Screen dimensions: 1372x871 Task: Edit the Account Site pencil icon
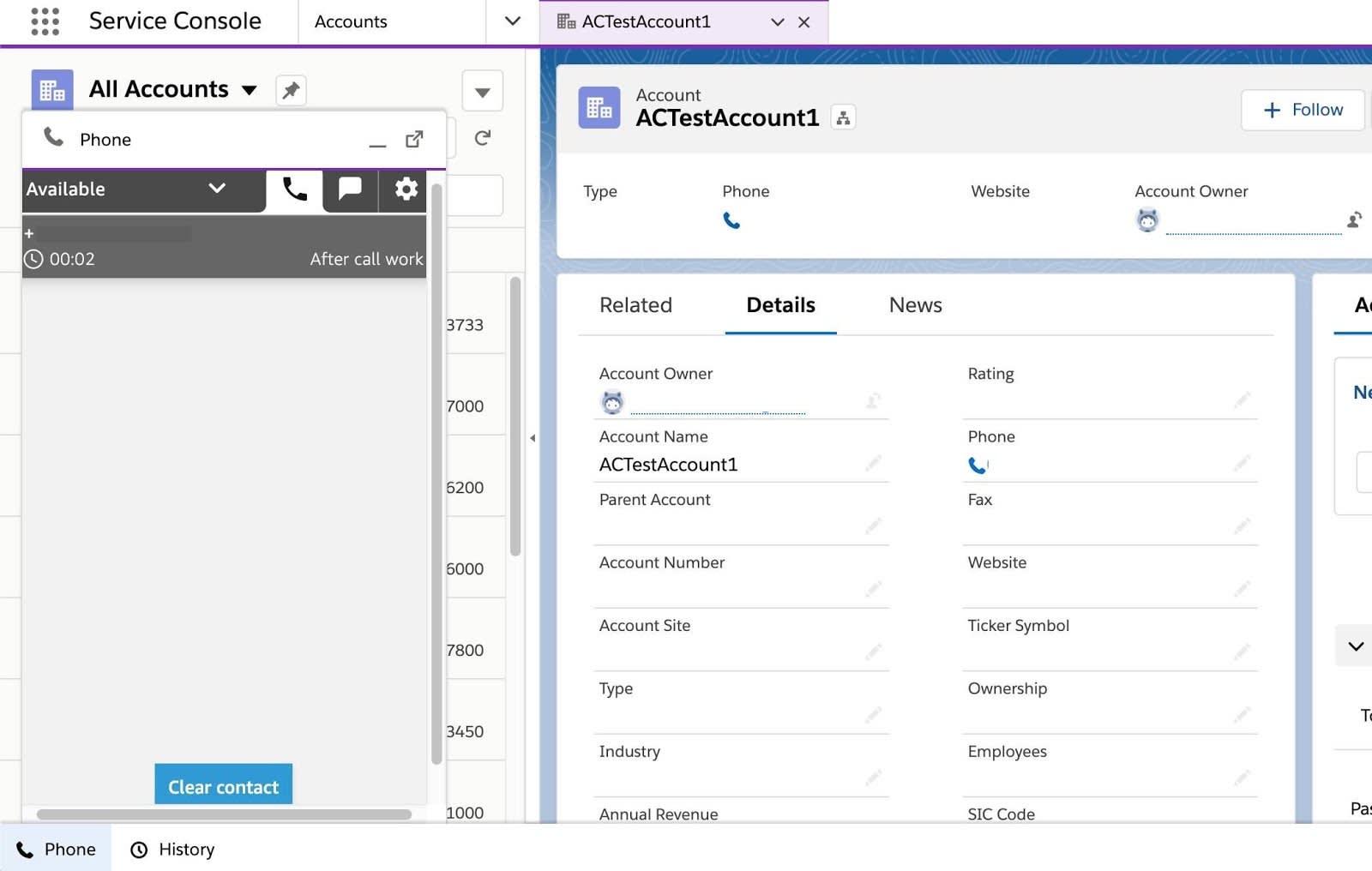tap(873, 652)
